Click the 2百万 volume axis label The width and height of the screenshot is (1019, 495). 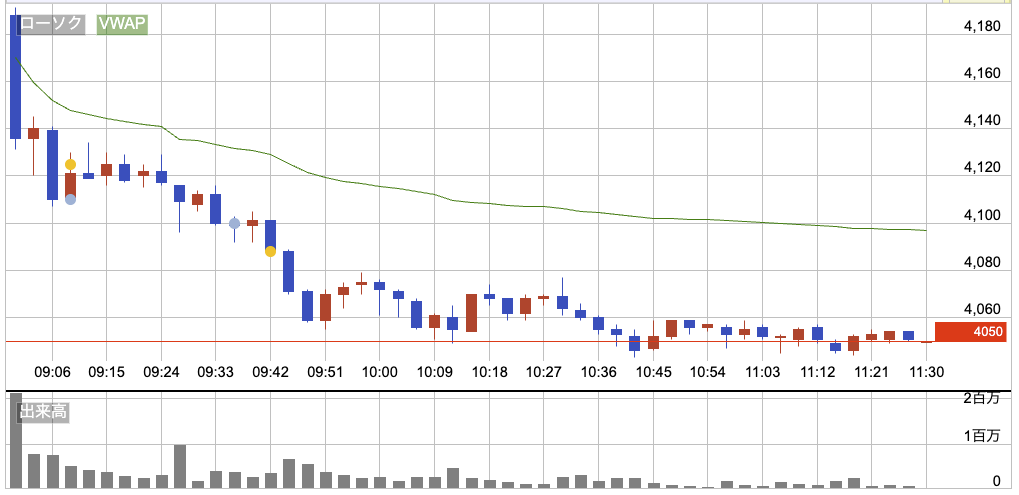(981, 398)
